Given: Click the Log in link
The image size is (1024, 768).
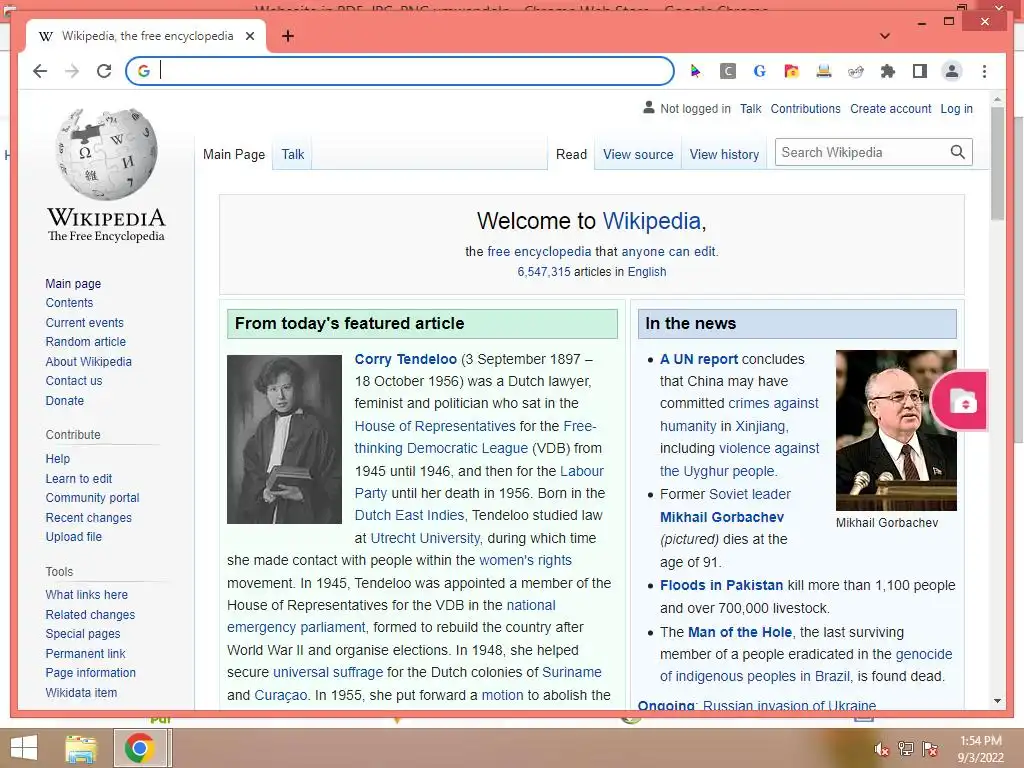Looking at the screenshot, I should coord(956,109).
